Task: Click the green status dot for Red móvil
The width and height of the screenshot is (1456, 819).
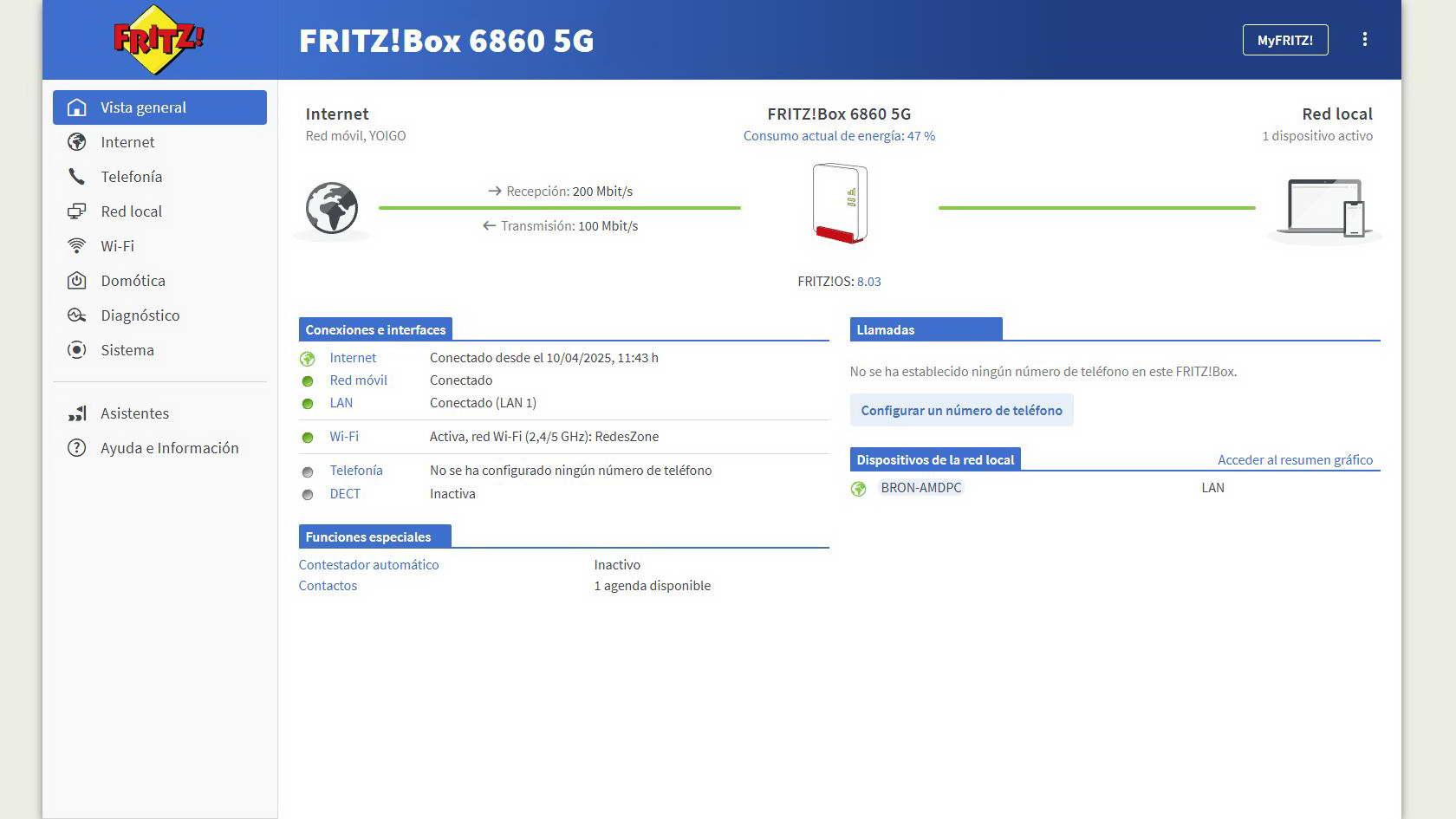Action: (x=307, y=381)
